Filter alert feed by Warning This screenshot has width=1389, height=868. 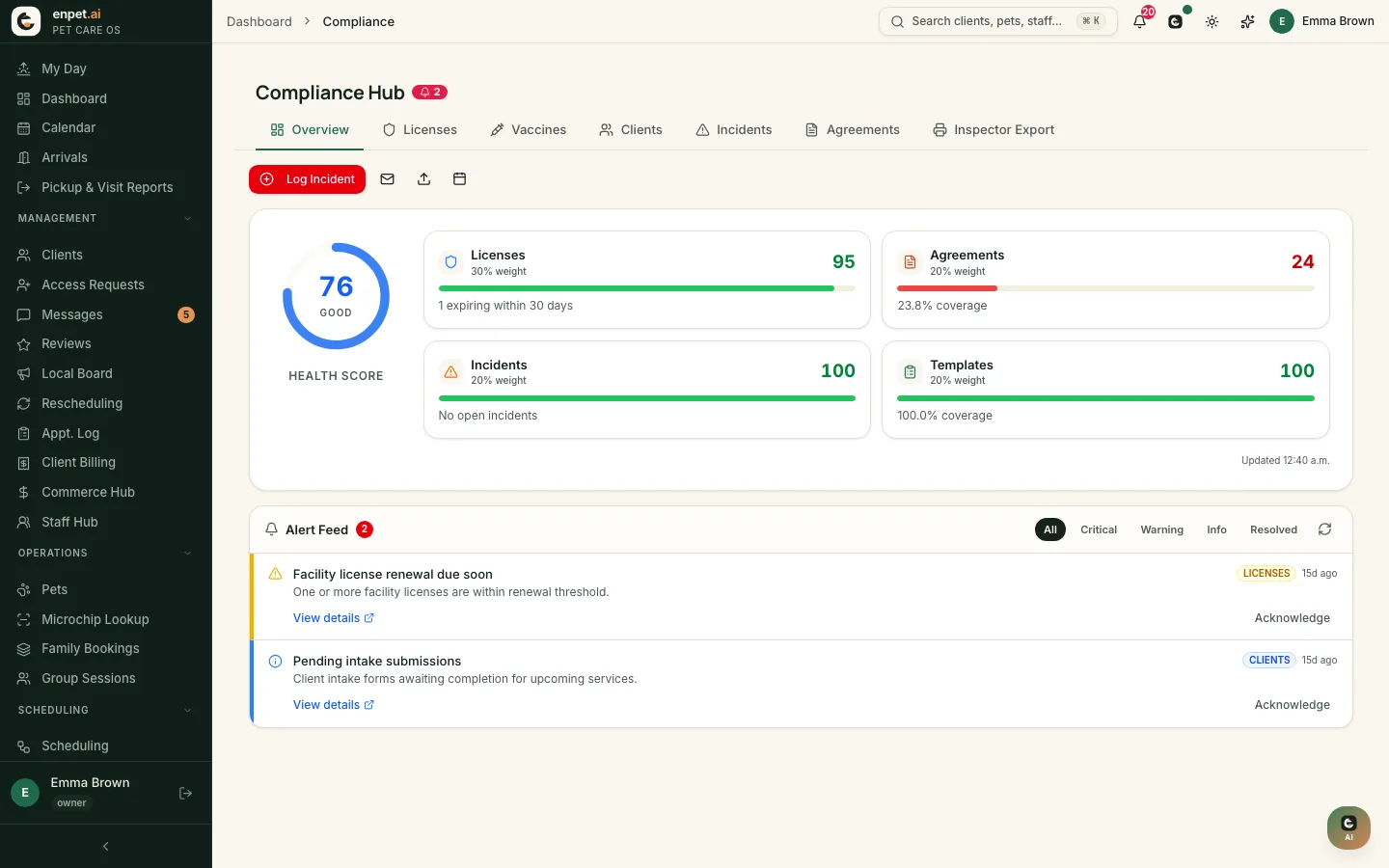[x=1161, y=529]
